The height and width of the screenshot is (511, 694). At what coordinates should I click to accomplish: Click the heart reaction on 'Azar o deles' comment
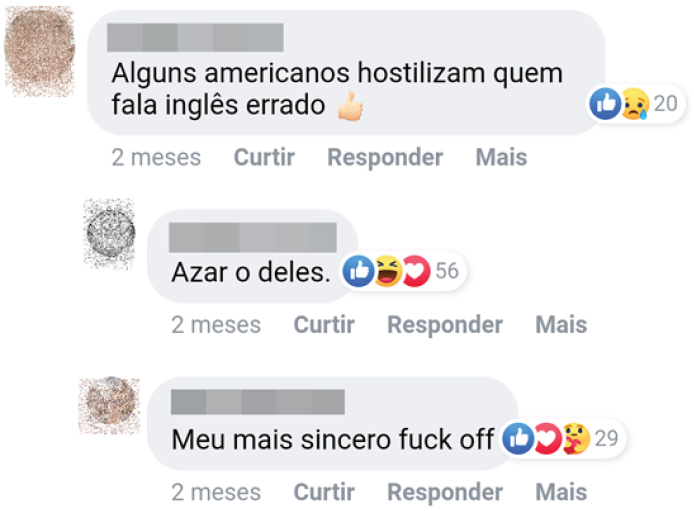coord(416,271)
